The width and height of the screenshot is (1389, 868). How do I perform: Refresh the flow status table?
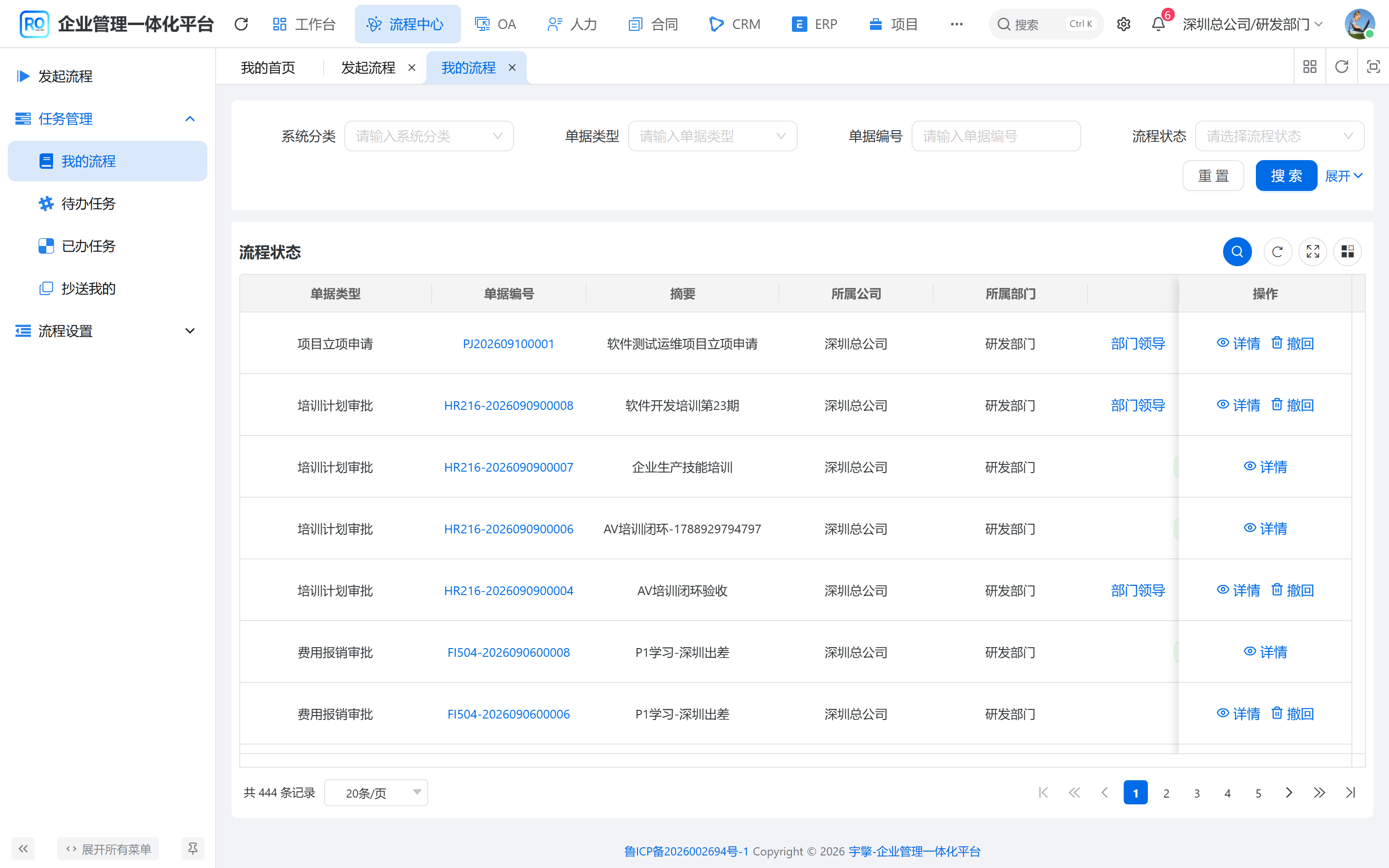pyautogui.click(x=1278, y=251)
